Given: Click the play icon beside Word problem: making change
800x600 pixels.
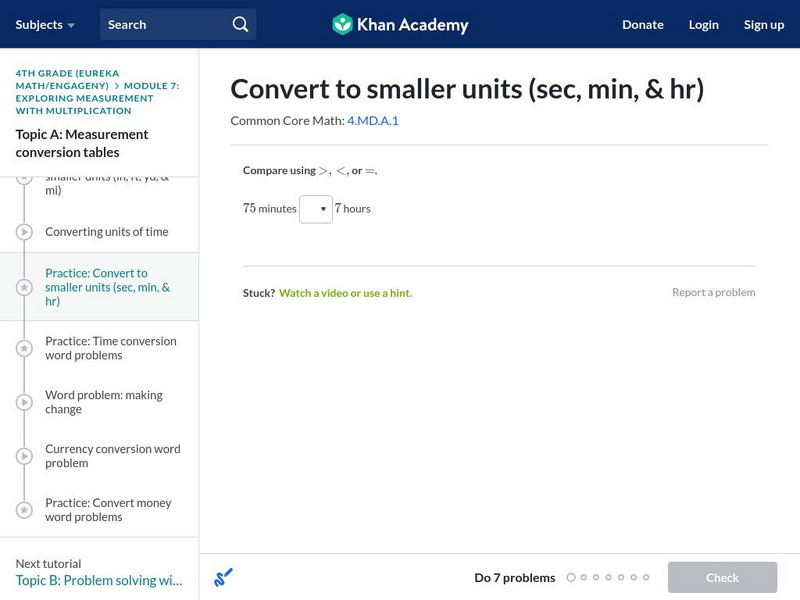Looking at the screenshot, I should pyautogui.click(x=24, y=402).
